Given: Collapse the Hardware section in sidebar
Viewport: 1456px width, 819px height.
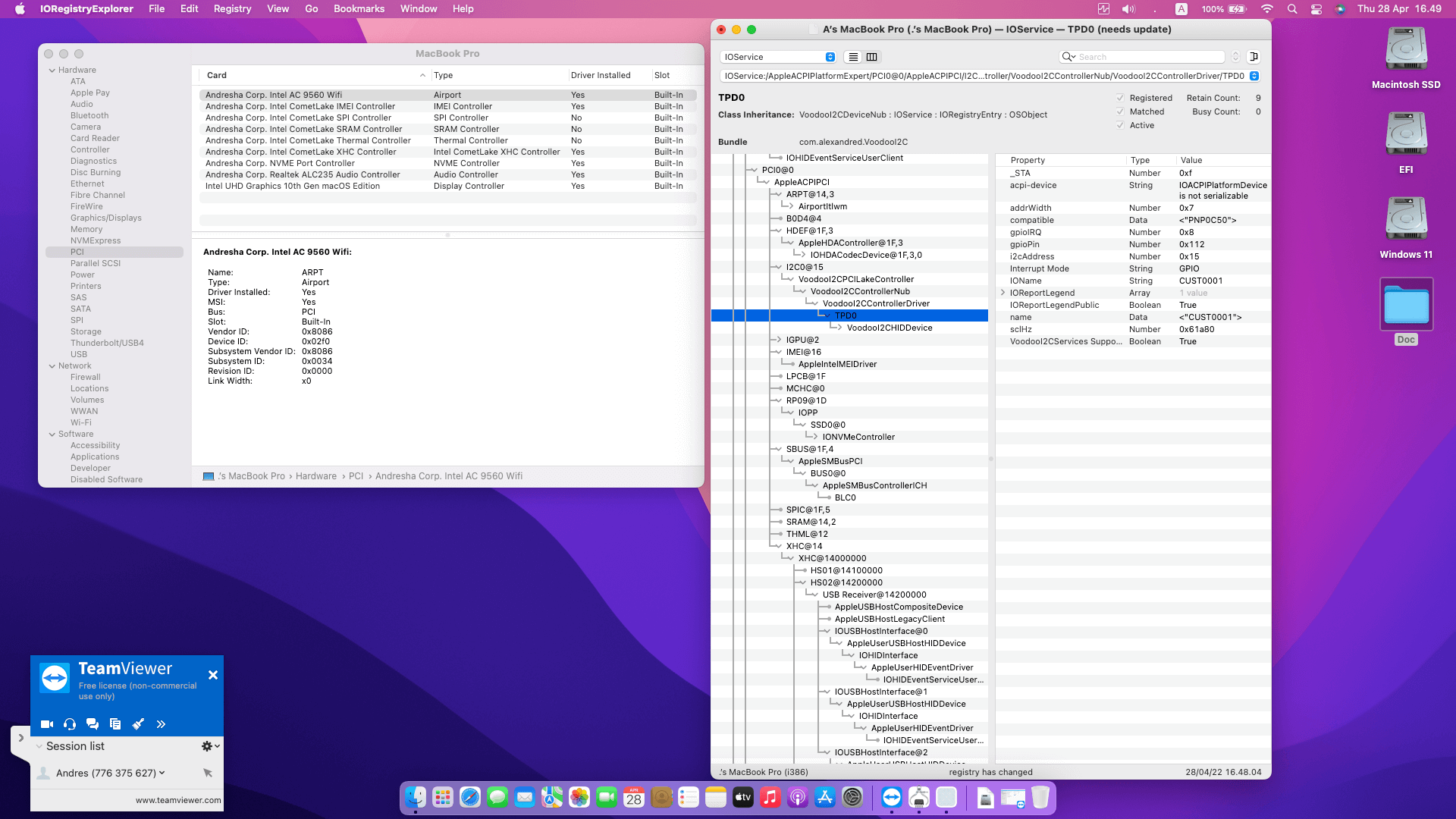Looking at the screenshot, I should click(x=52, y=71).
